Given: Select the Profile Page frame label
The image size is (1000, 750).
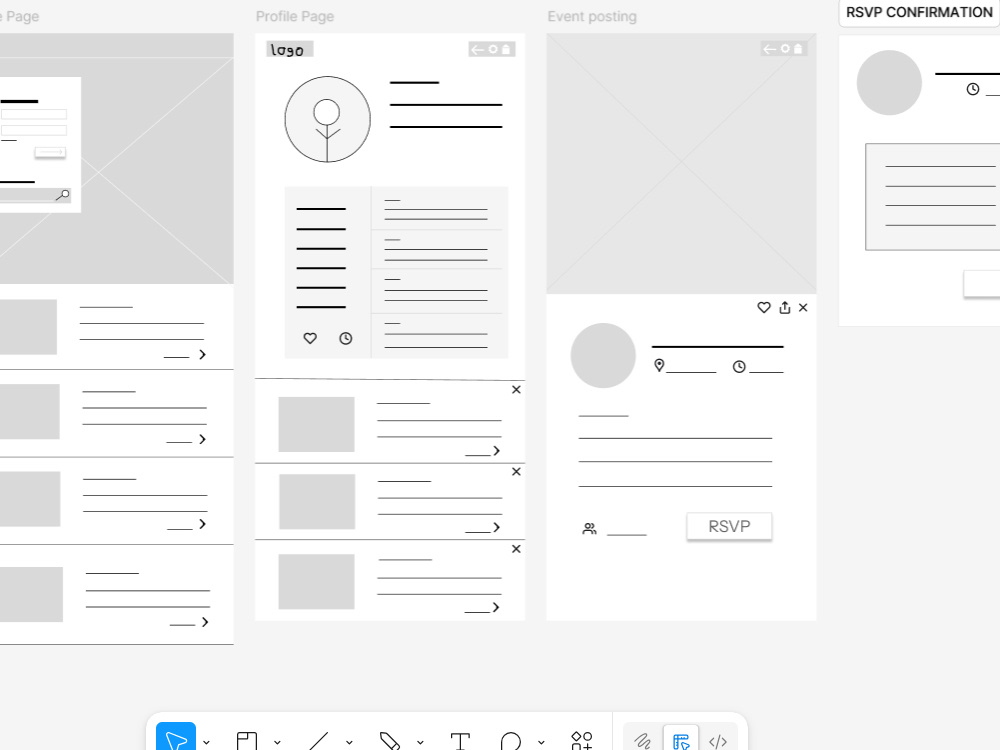Looking at the screenshot, I should coord(295,17).
